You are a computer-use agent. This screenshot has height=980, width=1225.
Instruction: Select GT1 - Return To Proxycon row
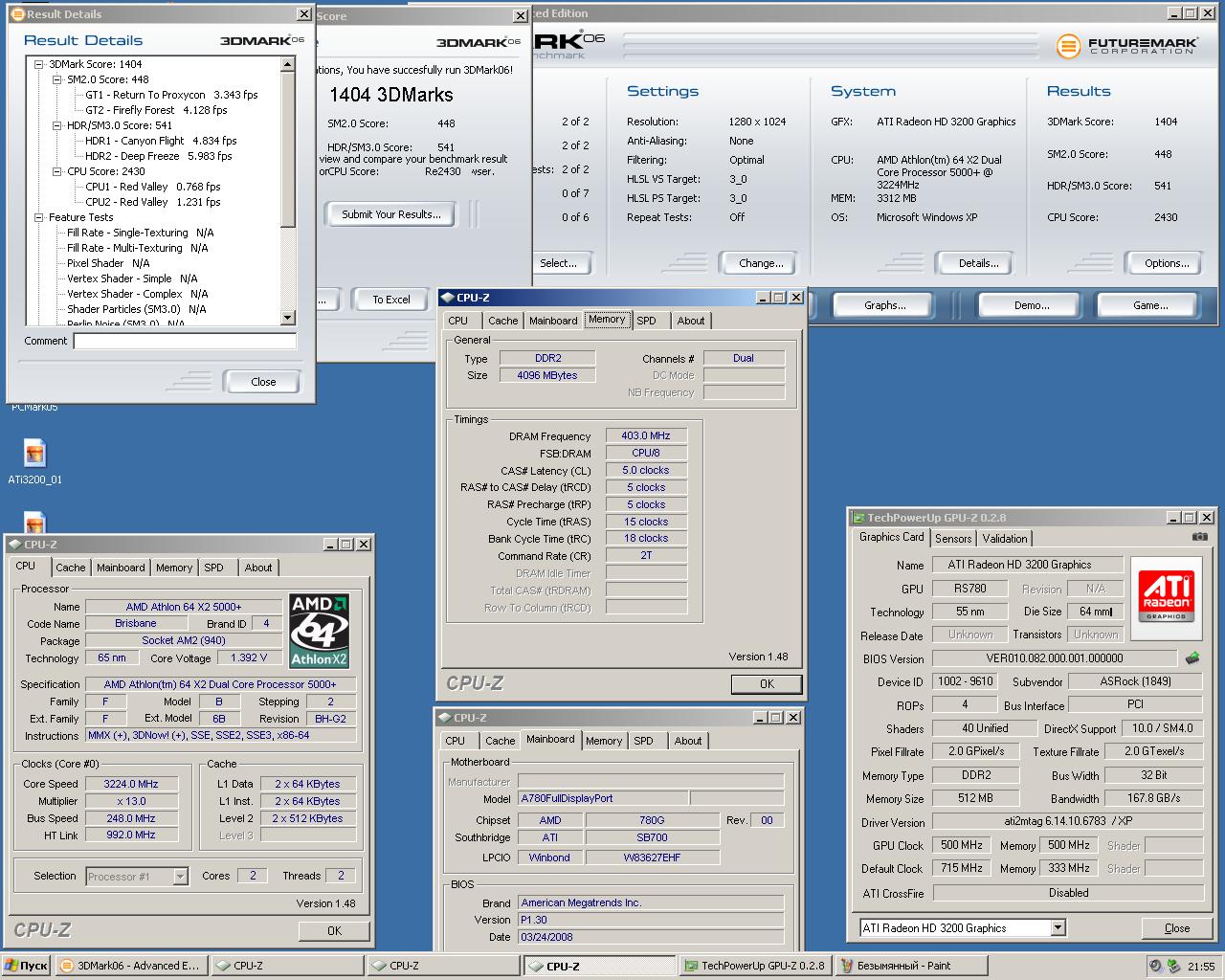(x=171, y=95)
